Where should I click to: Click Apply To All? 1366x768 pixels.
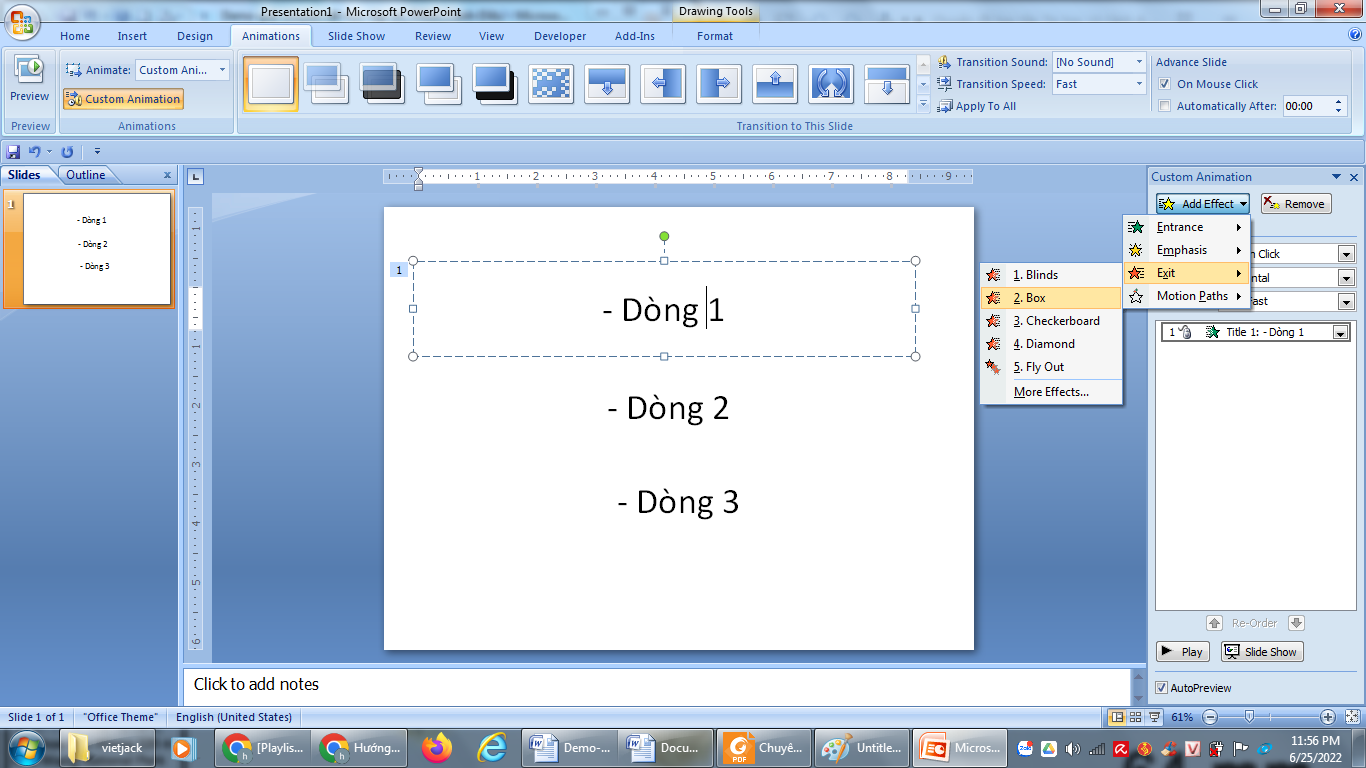coord(977,106)
